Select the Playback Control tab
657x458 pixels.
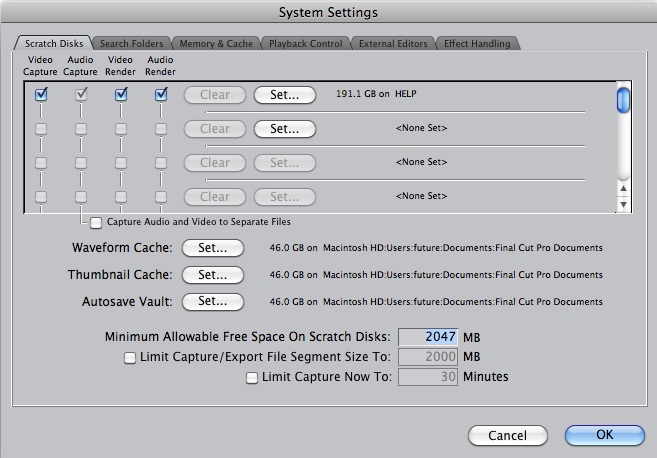[305, 44]
